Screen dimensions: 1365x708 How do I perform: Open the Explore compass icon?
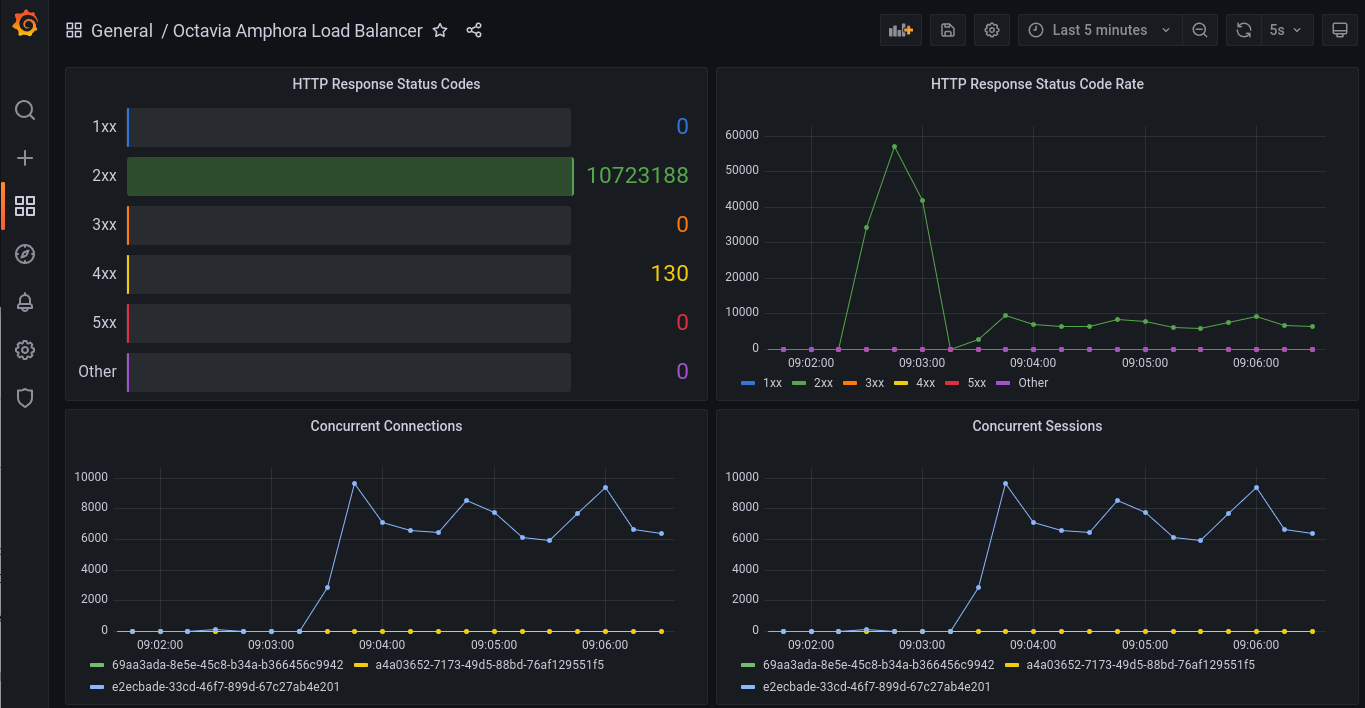click(x=25, y=254)
